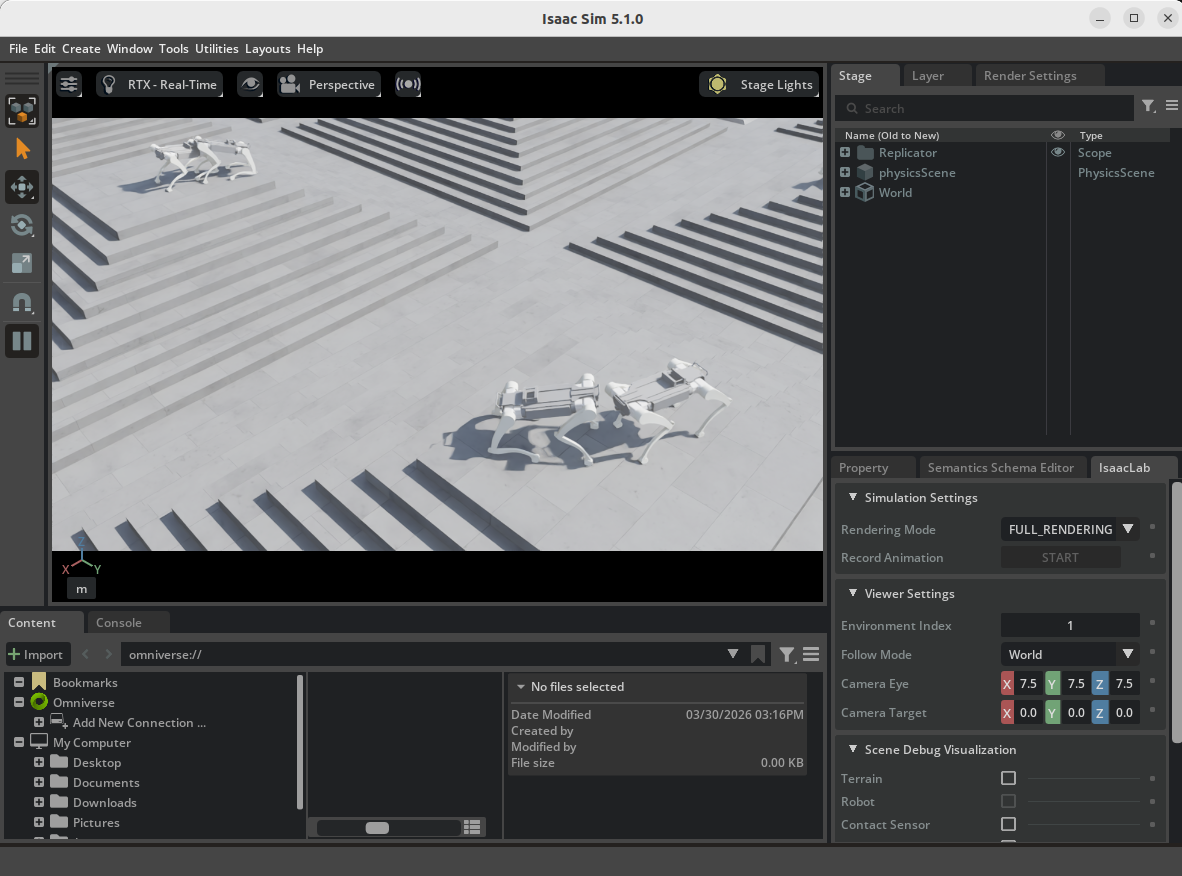This screenshot has height=876, width=1182.
Task: Click the Stage filter funnel icon
Action: 1149,106
